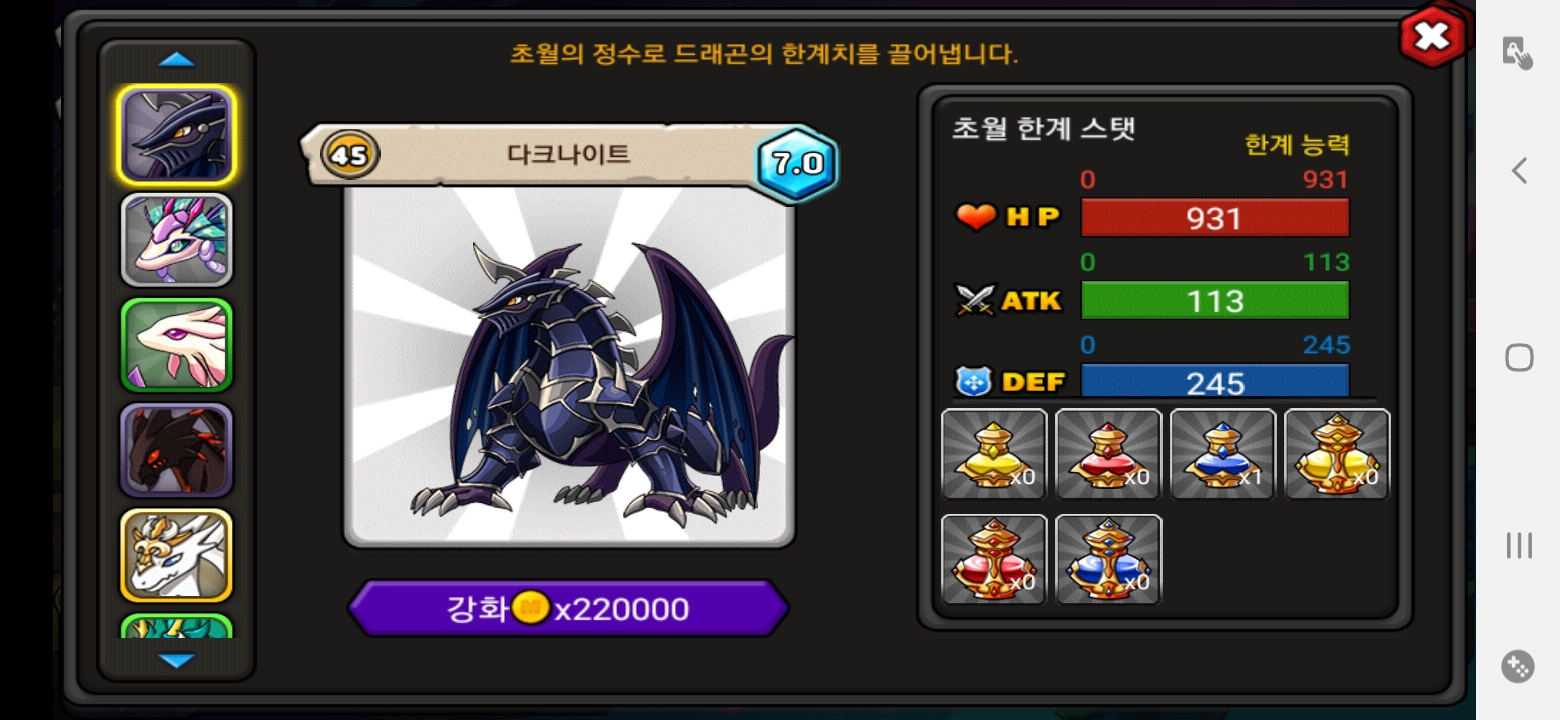1560x720 pixels.
Task: Tap the level 45 badge
Action: point(350,155)
